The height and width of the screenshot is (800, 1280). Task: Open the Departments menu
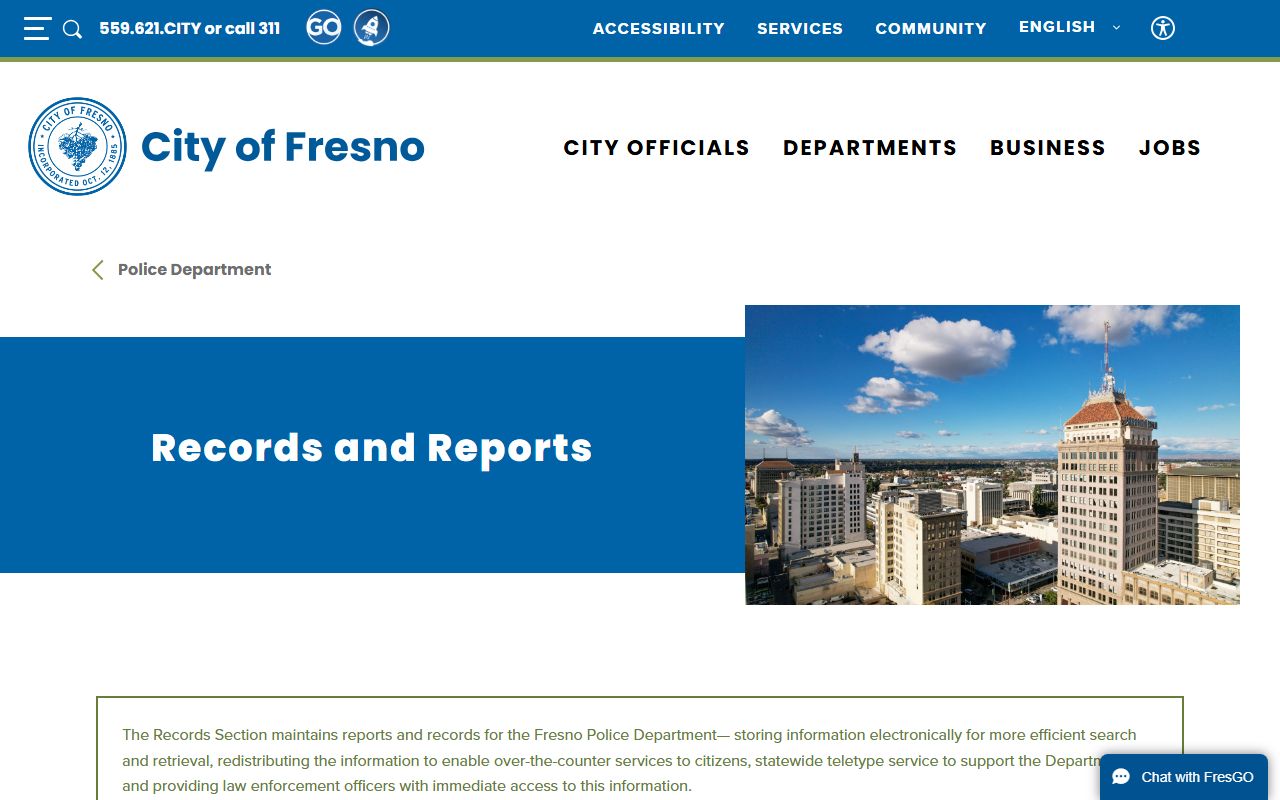click(x=870, y=148)
